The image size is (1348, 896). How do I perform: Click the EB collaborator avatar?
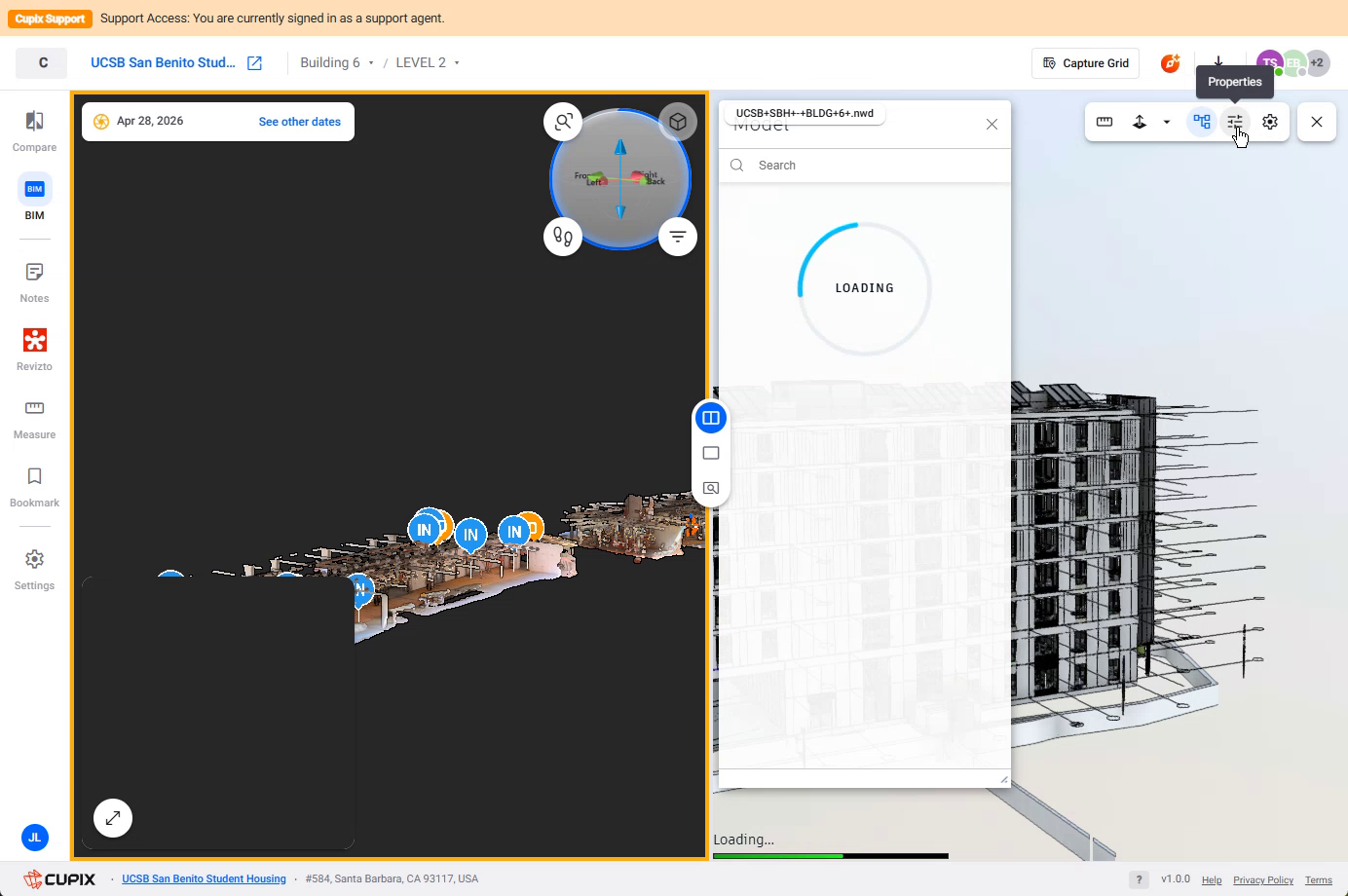pyautogui.click(x=1293, y=63)
